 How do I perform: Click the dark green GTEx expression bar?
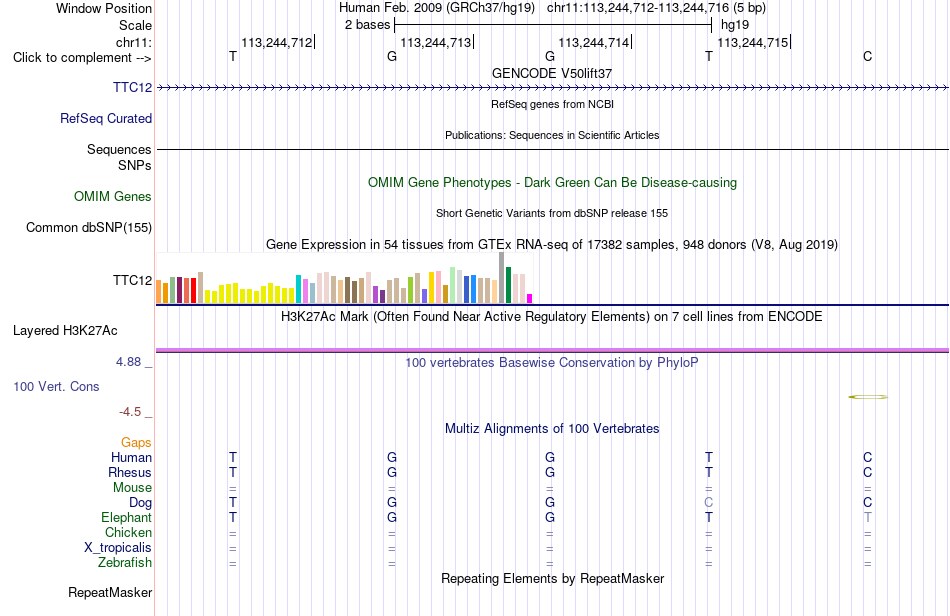click(509, 285)
